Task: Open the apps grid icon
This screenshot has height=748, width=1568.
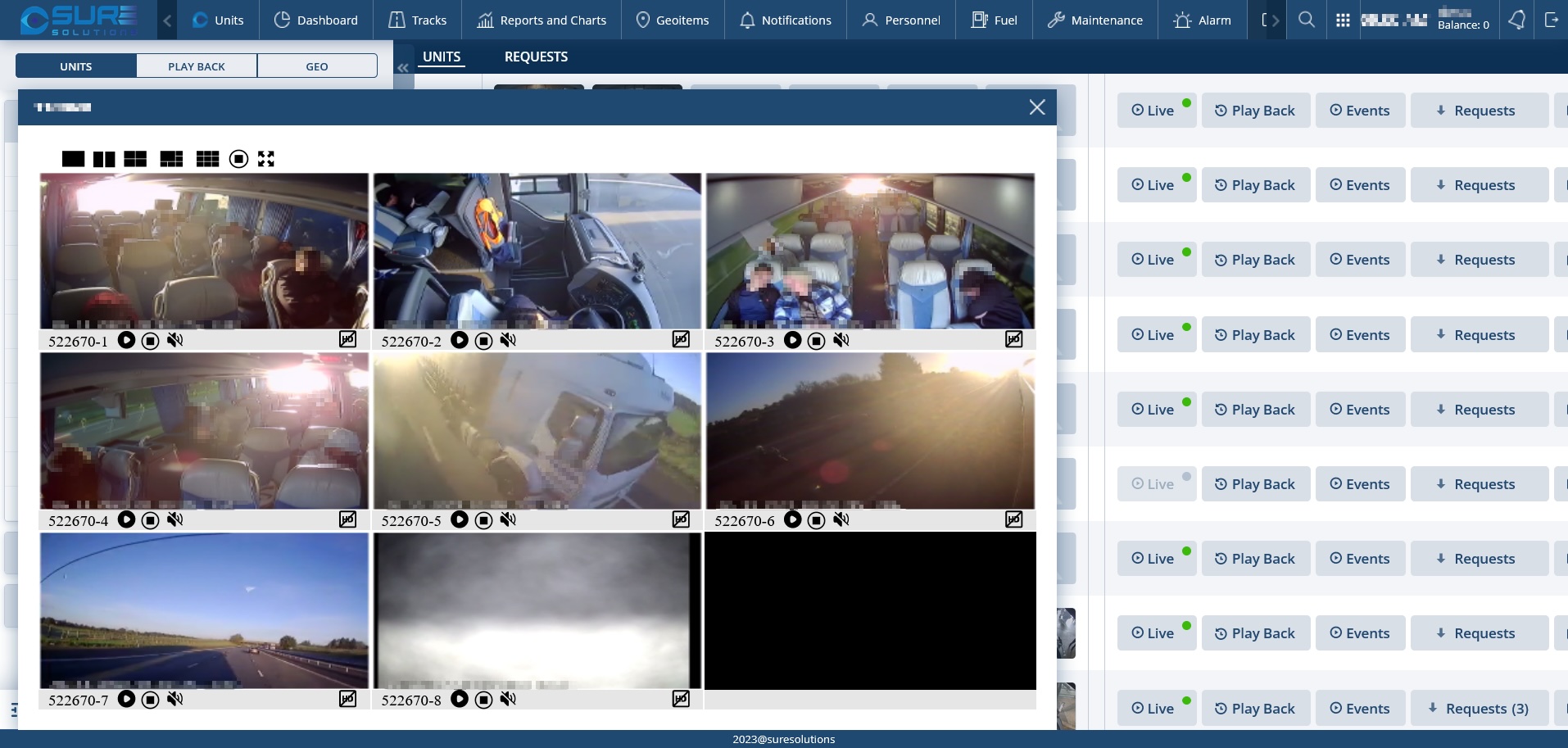Action: (1343, 20)
